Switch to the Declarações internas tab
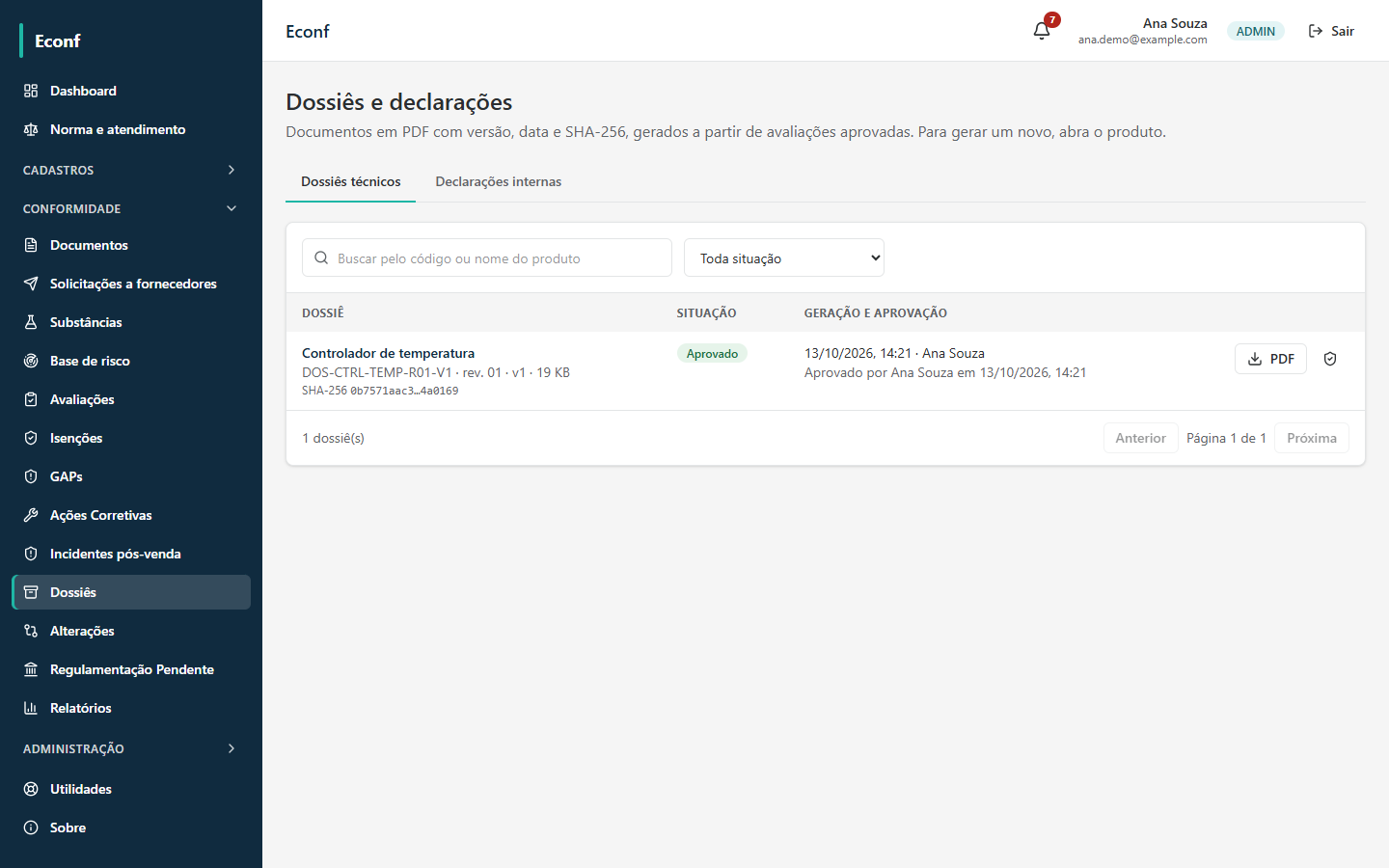The image size is (1389, 868). click(499, 181)
